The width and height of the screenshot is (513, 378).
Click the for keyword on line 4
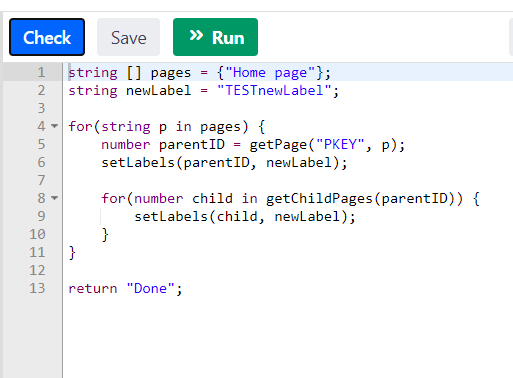pyautogui.click(x=80, y=127)
